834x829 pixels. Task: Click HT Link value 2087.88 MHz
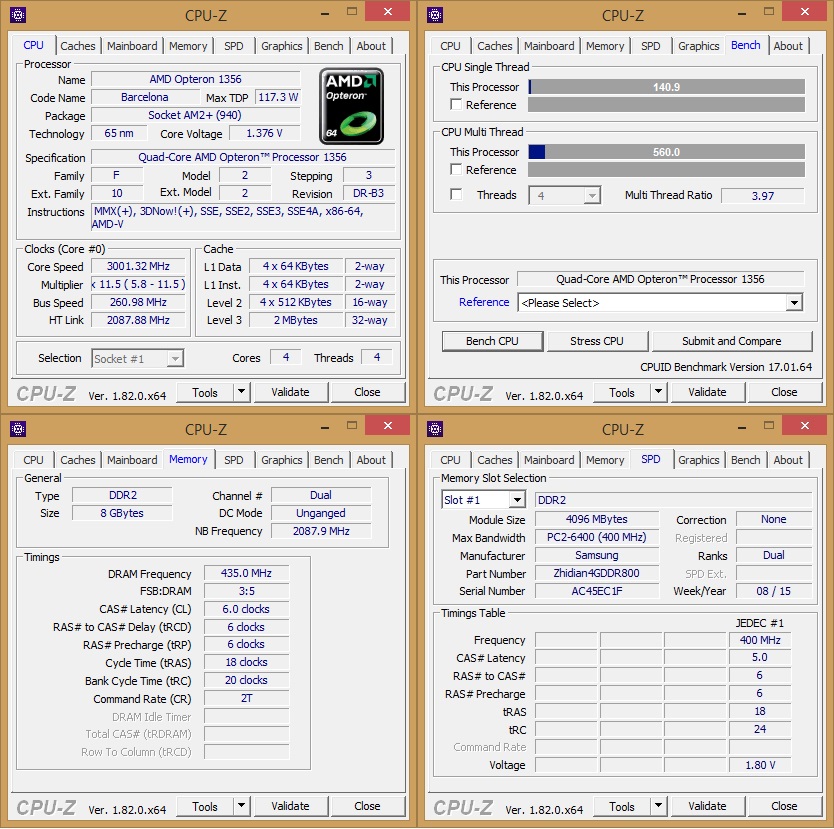pos(138,320)
